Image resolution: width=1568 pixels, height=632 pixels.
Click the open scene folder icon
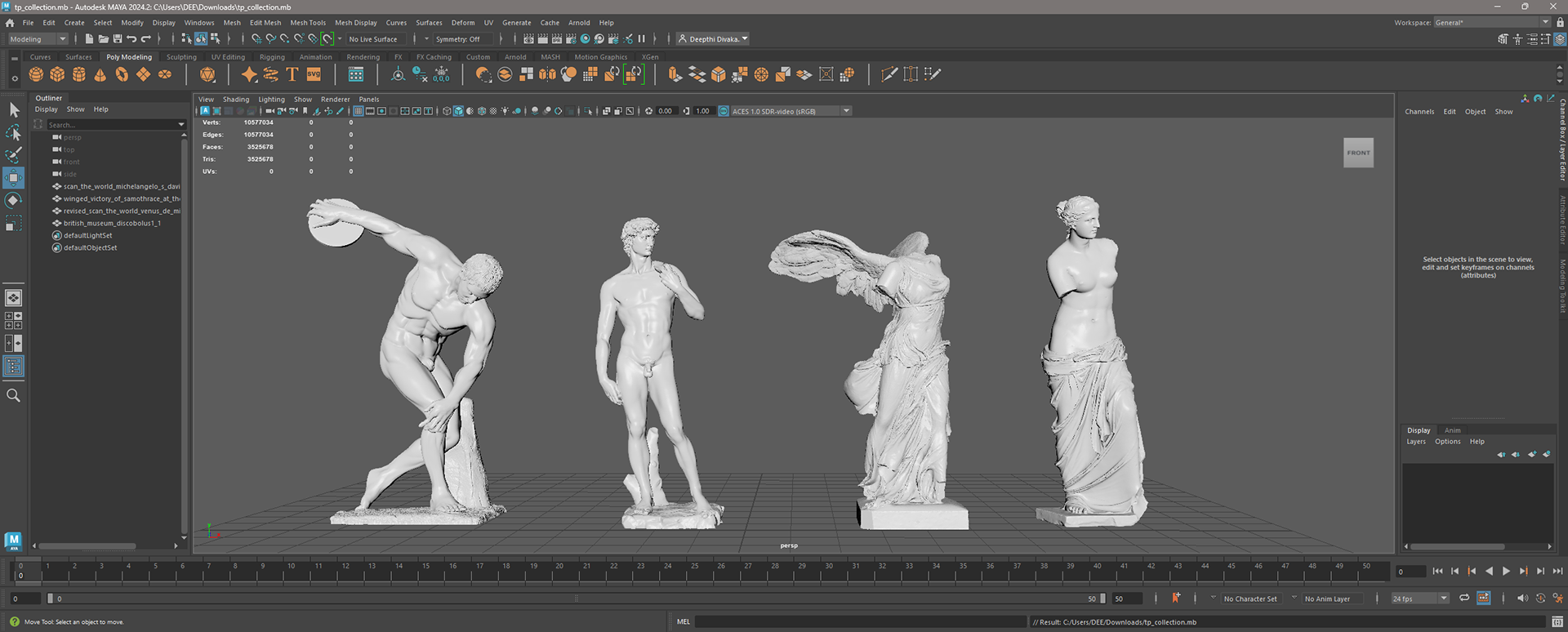click(x=104, y=39)
